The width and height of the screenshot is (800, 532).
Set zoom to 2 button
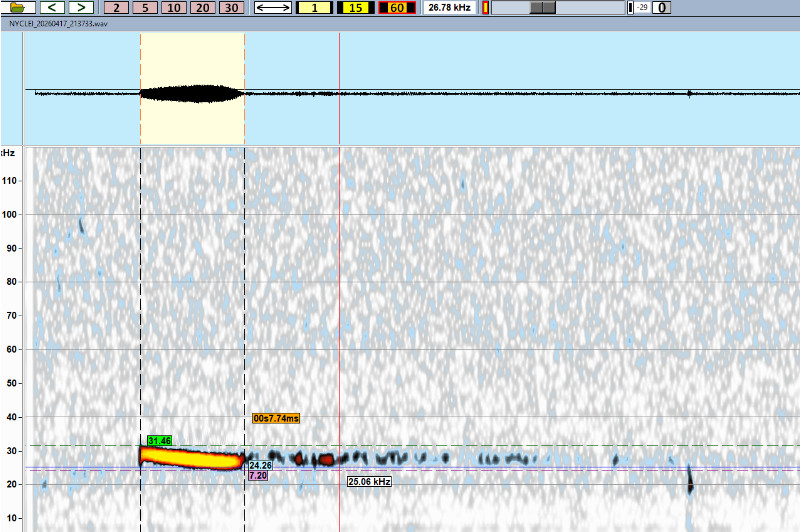tap(116, 8)
